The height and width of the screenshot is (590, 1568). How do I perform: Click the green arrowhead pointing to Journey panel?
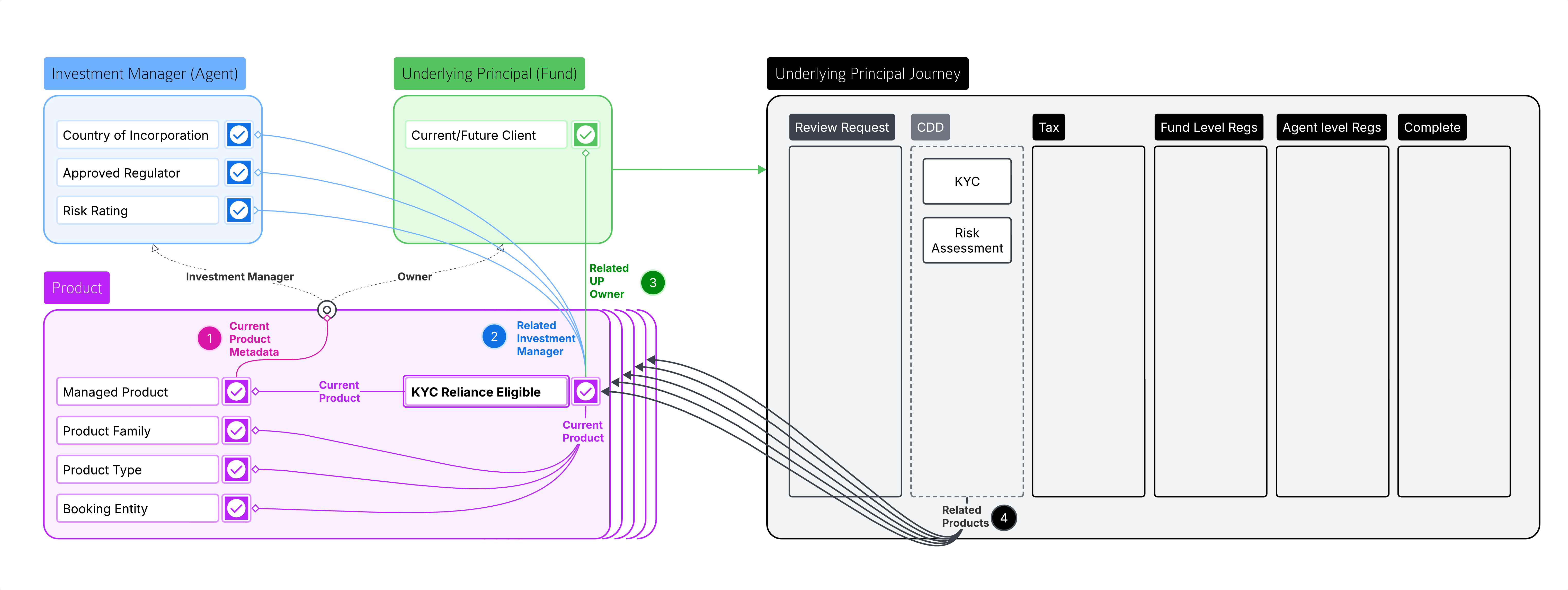click(x=761, y=170)
